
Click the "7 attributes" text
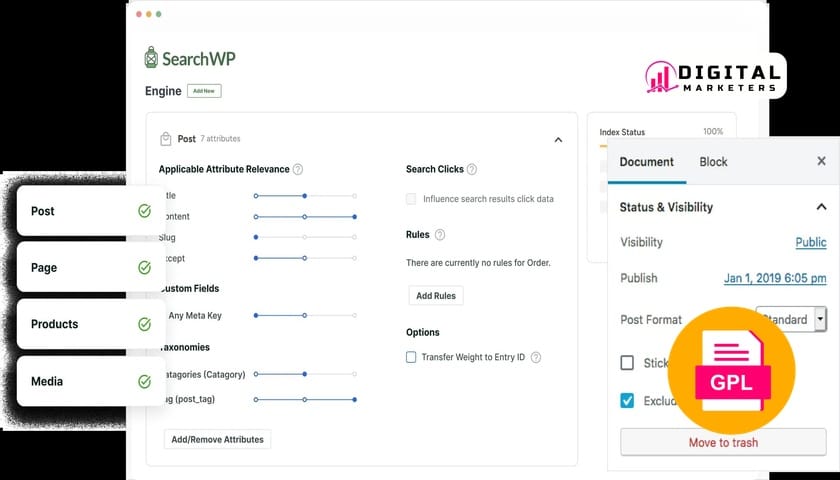point(220,139)
